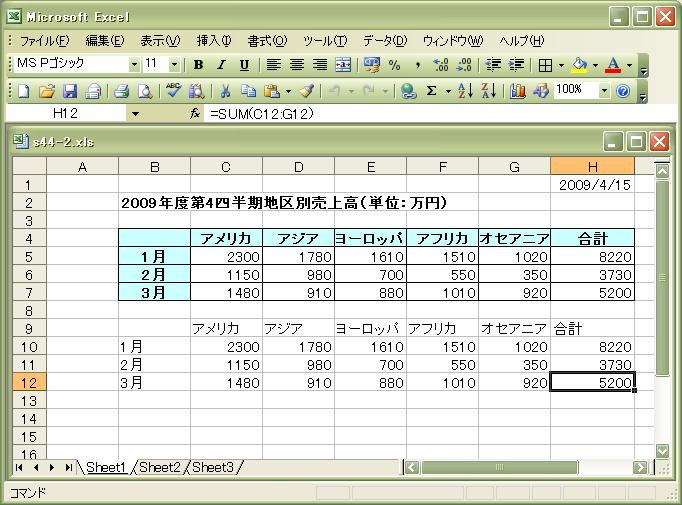Sort Descending Z to A

click(x=489, y=91)
